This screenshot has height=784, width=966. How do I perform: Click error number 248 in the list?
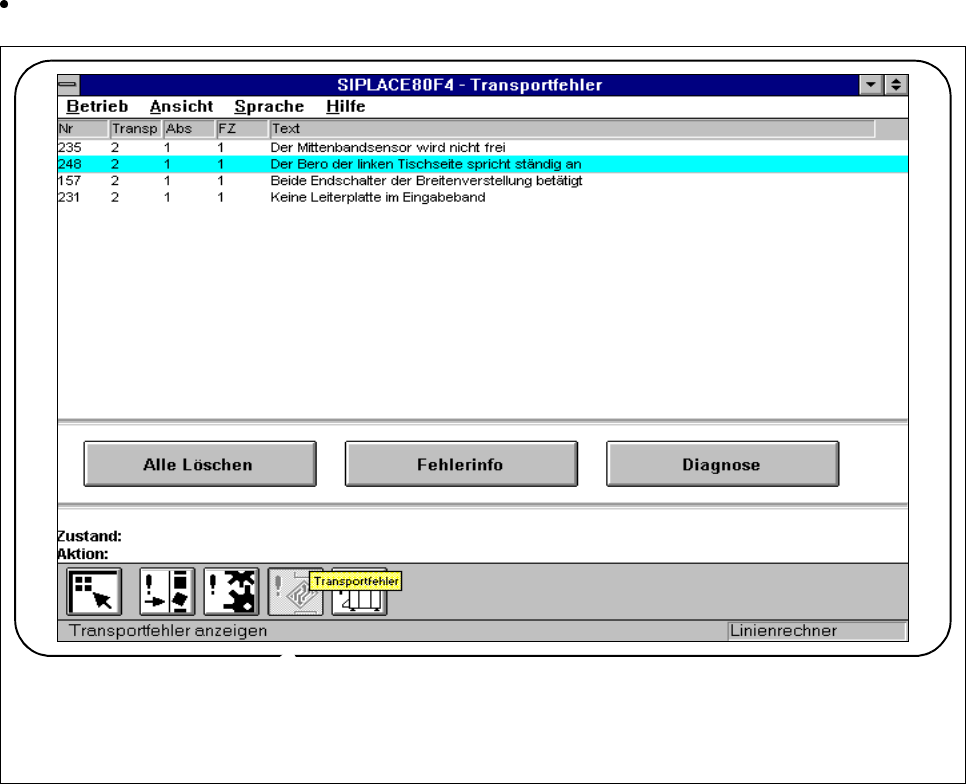click(x=70, y=164)
